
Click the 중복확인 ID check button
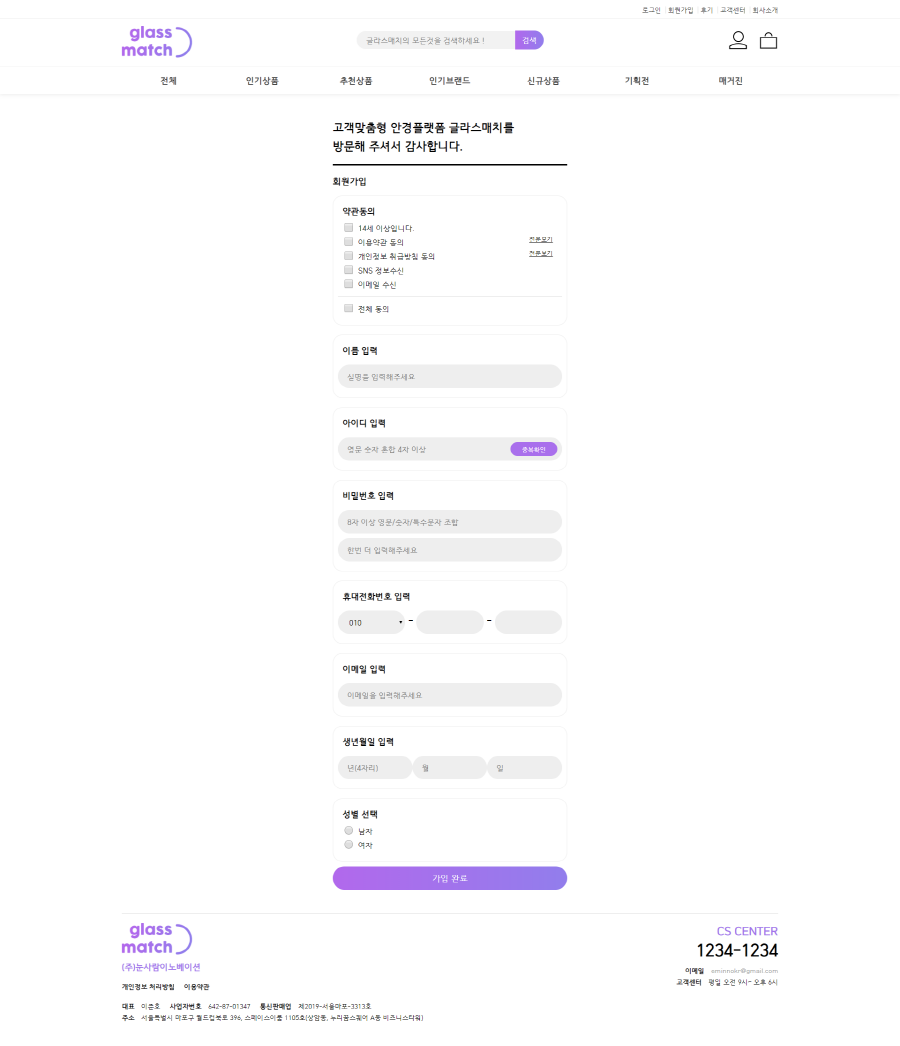533,449
